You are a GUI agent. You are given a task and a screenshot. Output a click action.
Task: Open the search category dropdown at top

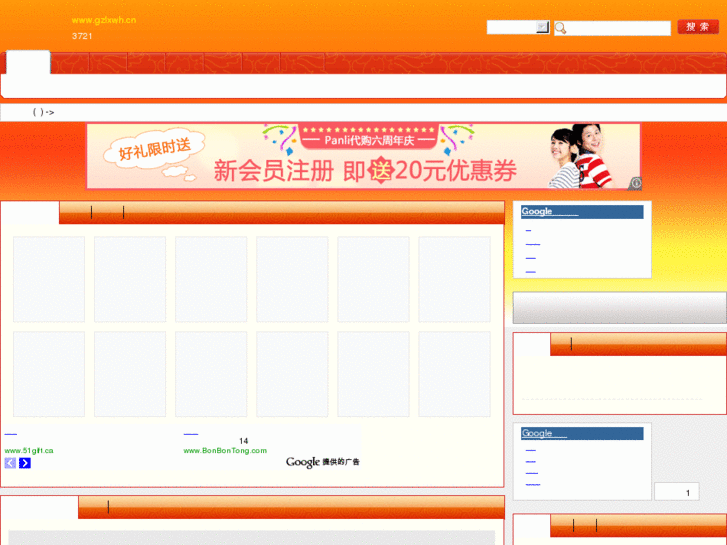pos(518,27)
